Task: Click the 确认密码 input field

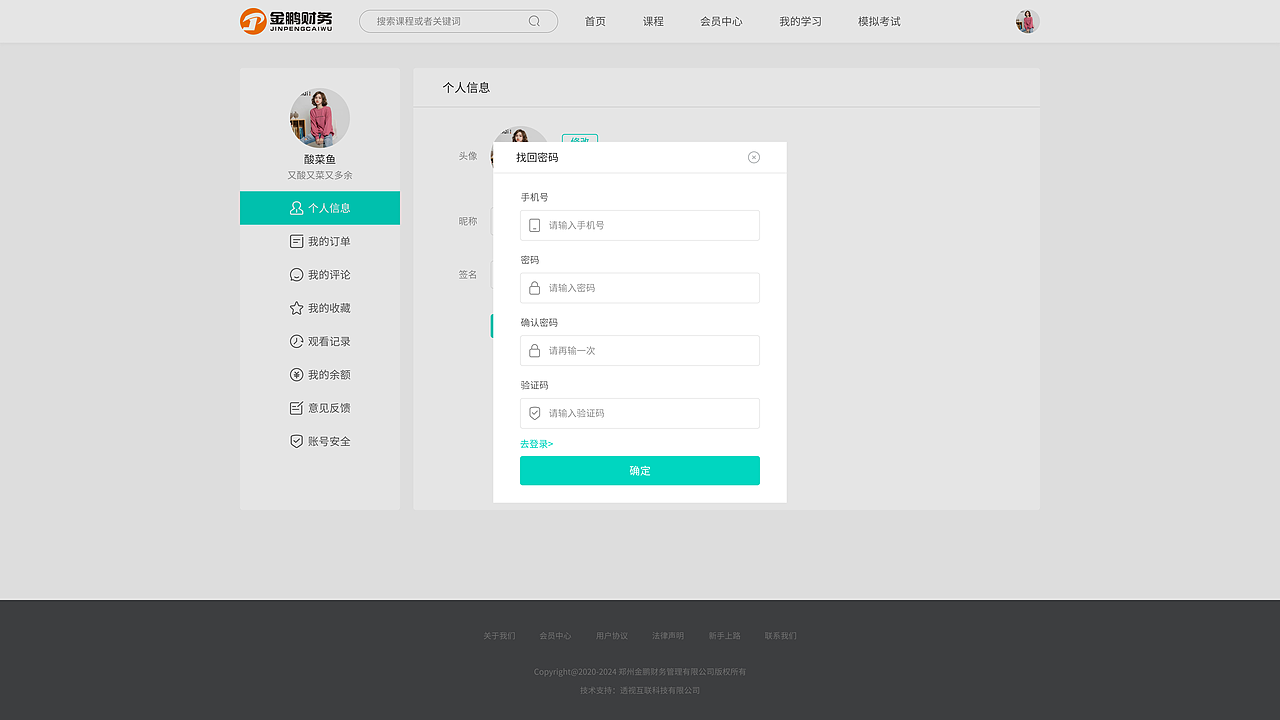Action: 640,351
